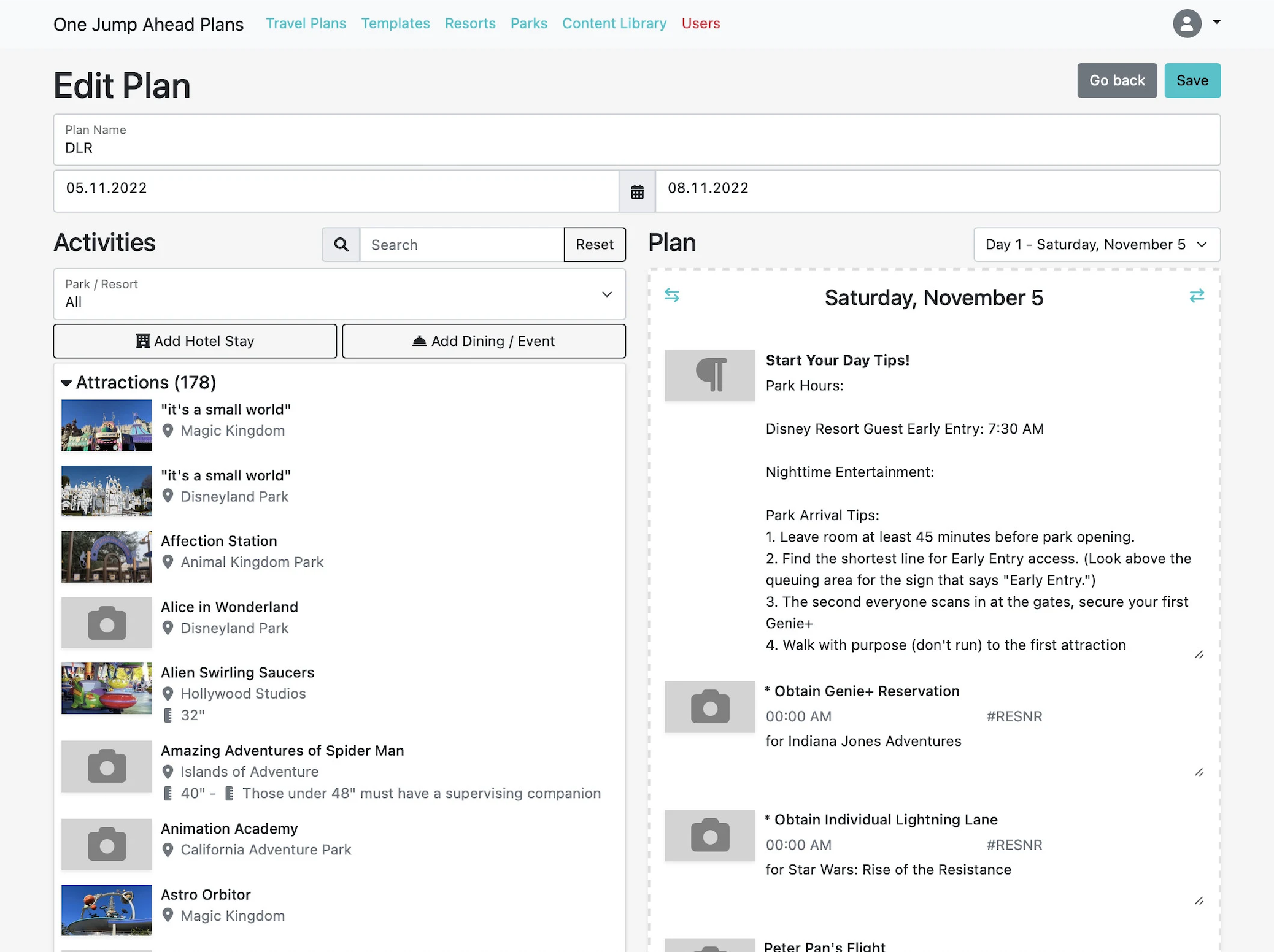1274x952 pixels.
Task: Click the user account avatar icon
Action: click(x=1187, y=23)
